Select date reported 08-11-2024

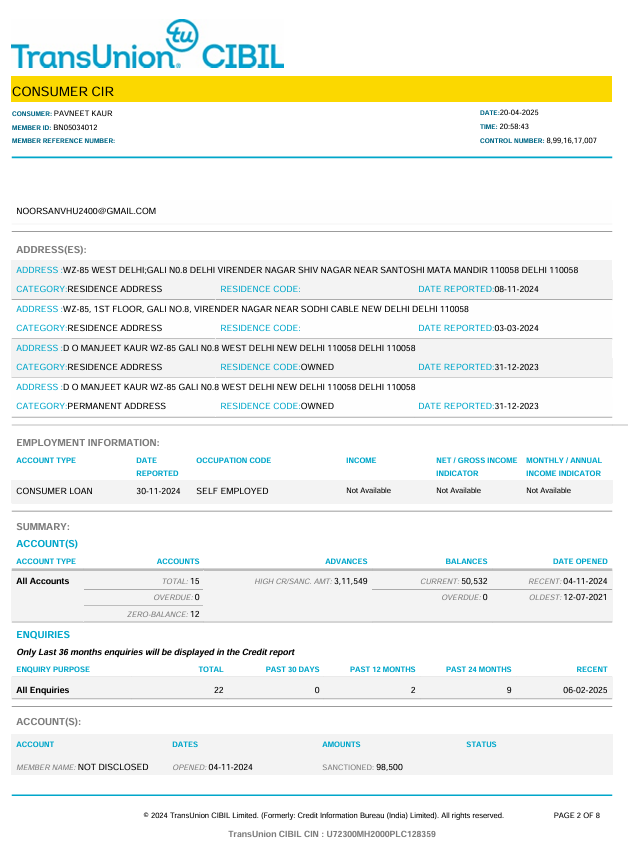[x=516, y=289]
